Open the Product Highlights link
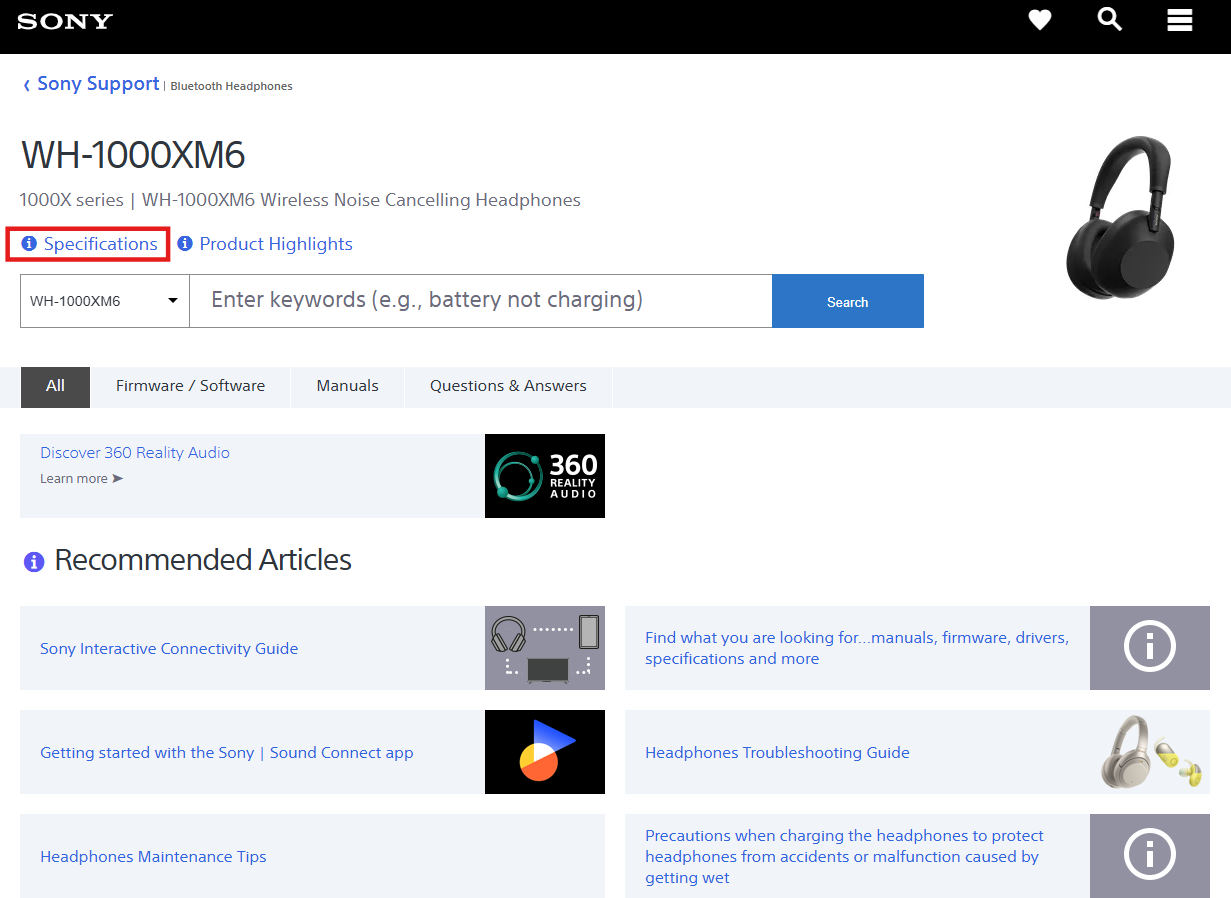 (276, 244)
